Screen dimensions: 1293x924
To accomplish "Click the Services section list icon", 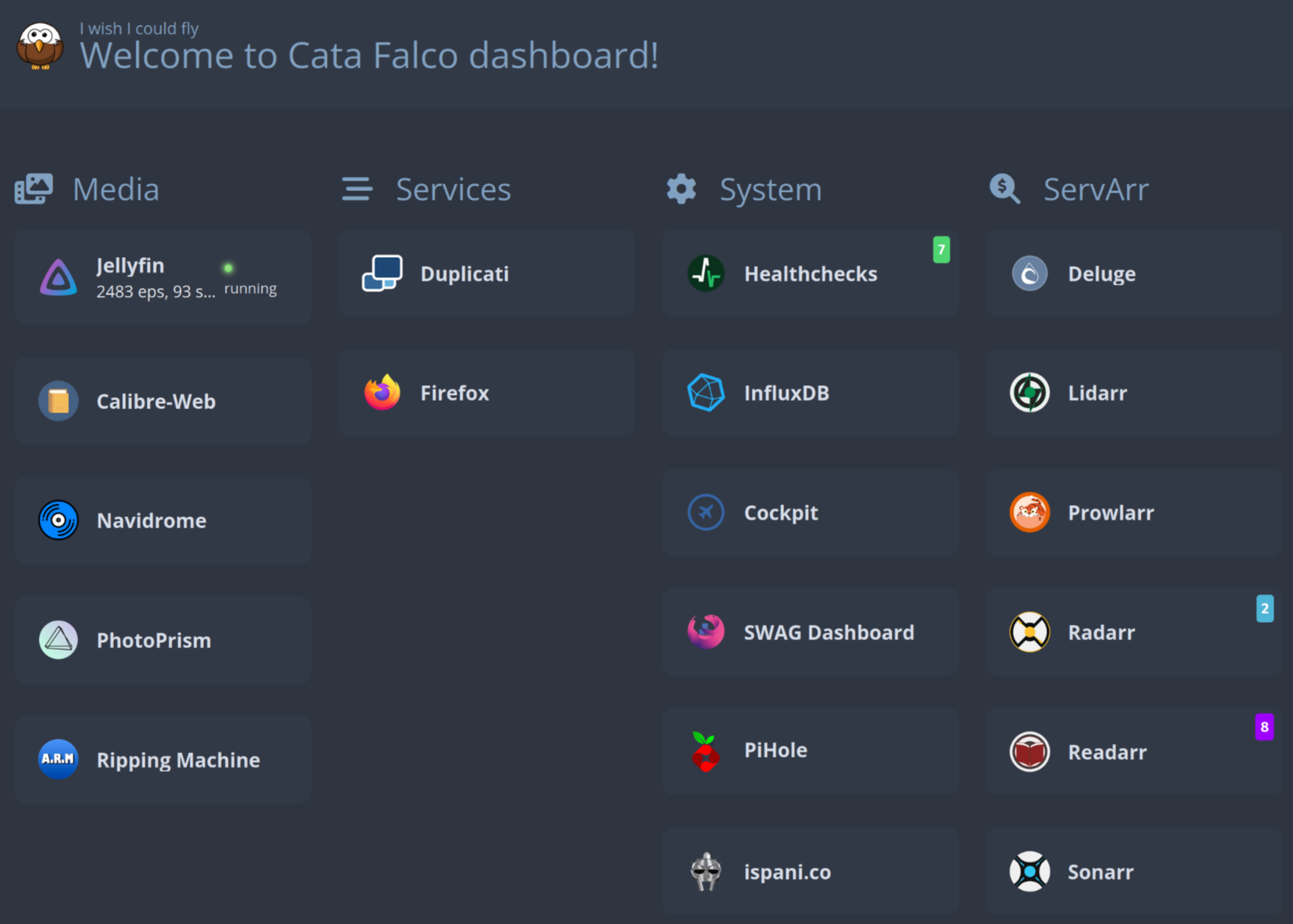I will click(x=358, y=189).
